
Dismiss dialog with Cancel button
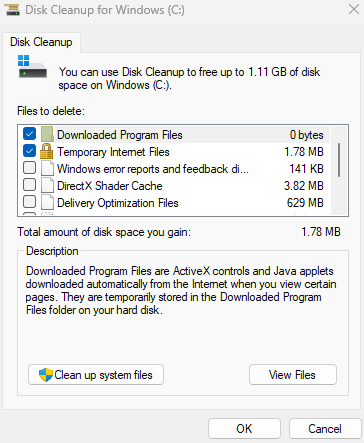point(325,429)
